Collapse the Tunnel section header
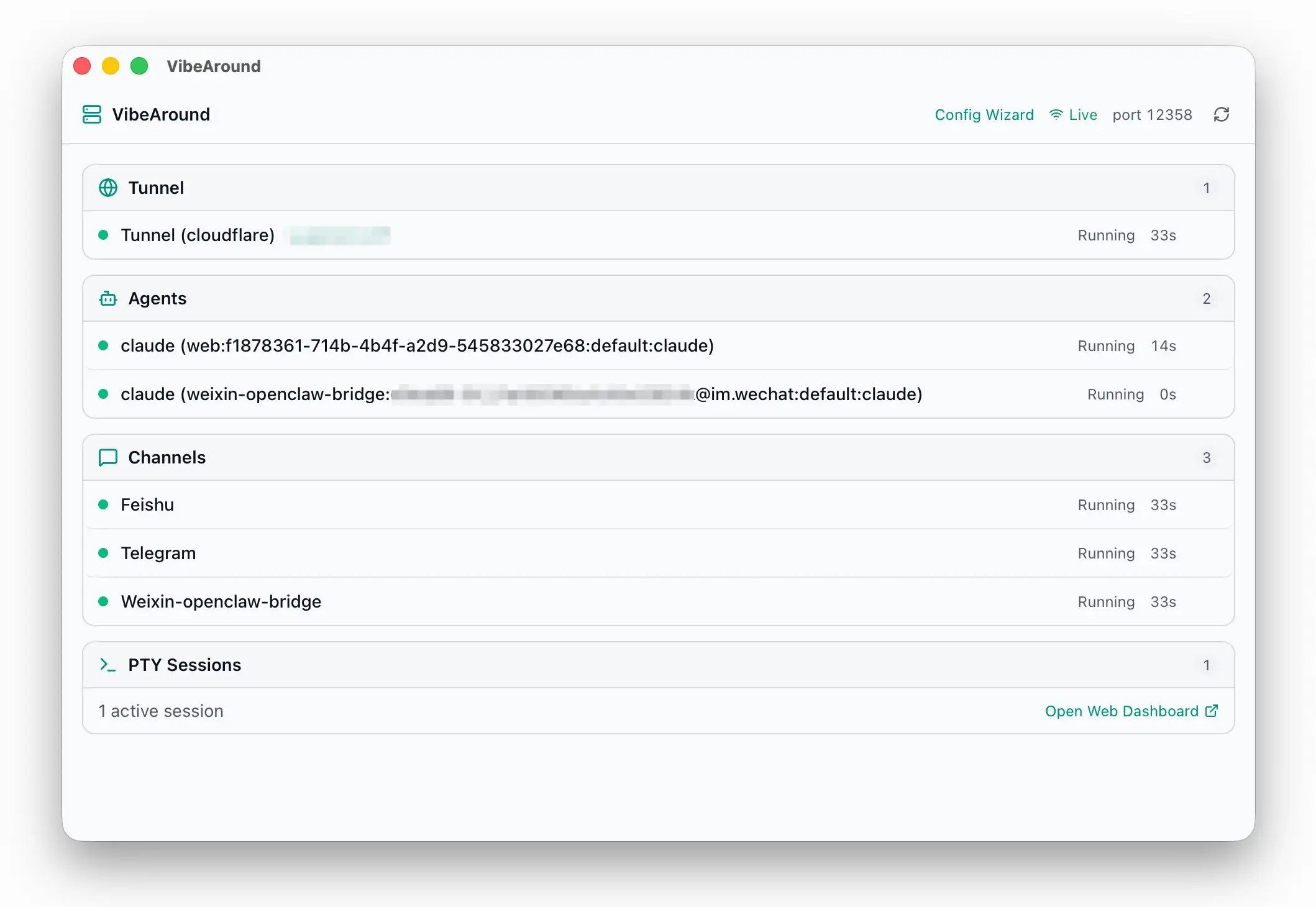Viewport: 1316px width, 907px height. pyautogui.click(x=657, y=188)
